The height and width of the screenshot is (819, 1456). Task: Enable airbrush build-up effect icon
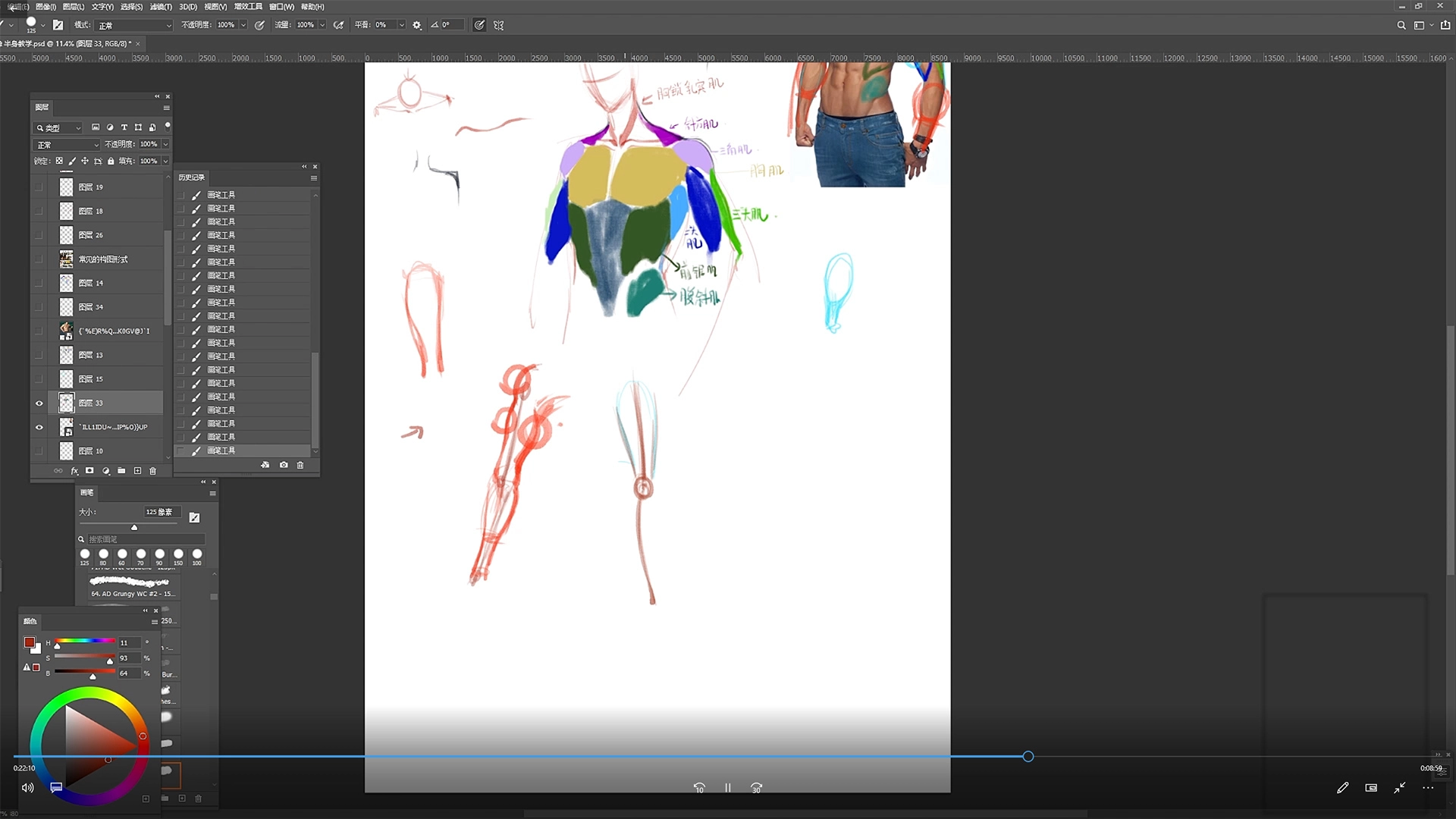click(338, 25)
